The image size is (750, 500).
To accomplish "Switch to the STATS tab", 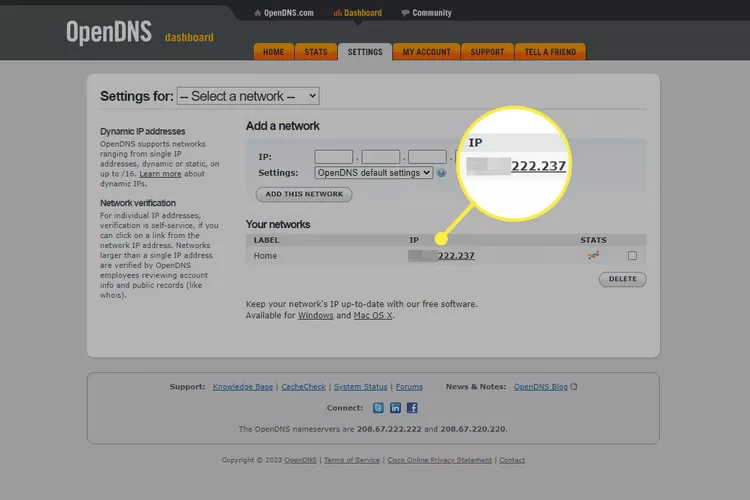I will point(316,52).
